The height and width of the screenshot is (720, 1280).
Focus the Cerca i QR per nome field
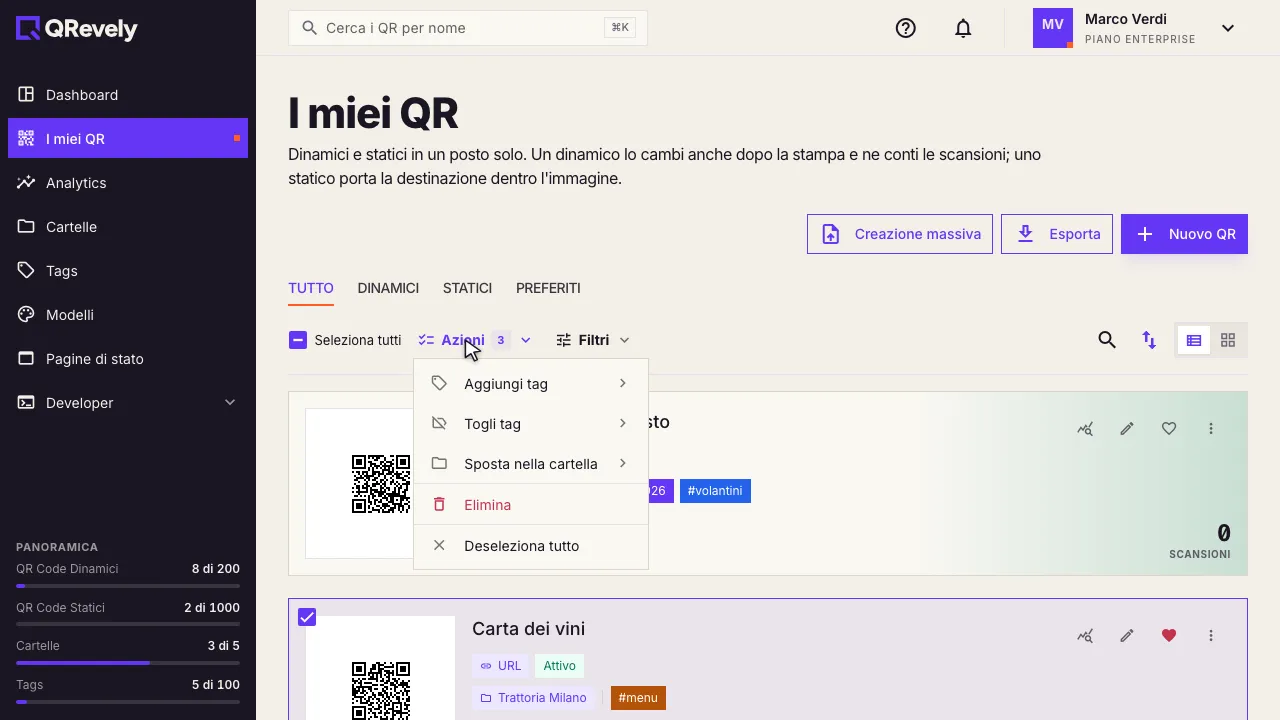(x=468, y=28)
